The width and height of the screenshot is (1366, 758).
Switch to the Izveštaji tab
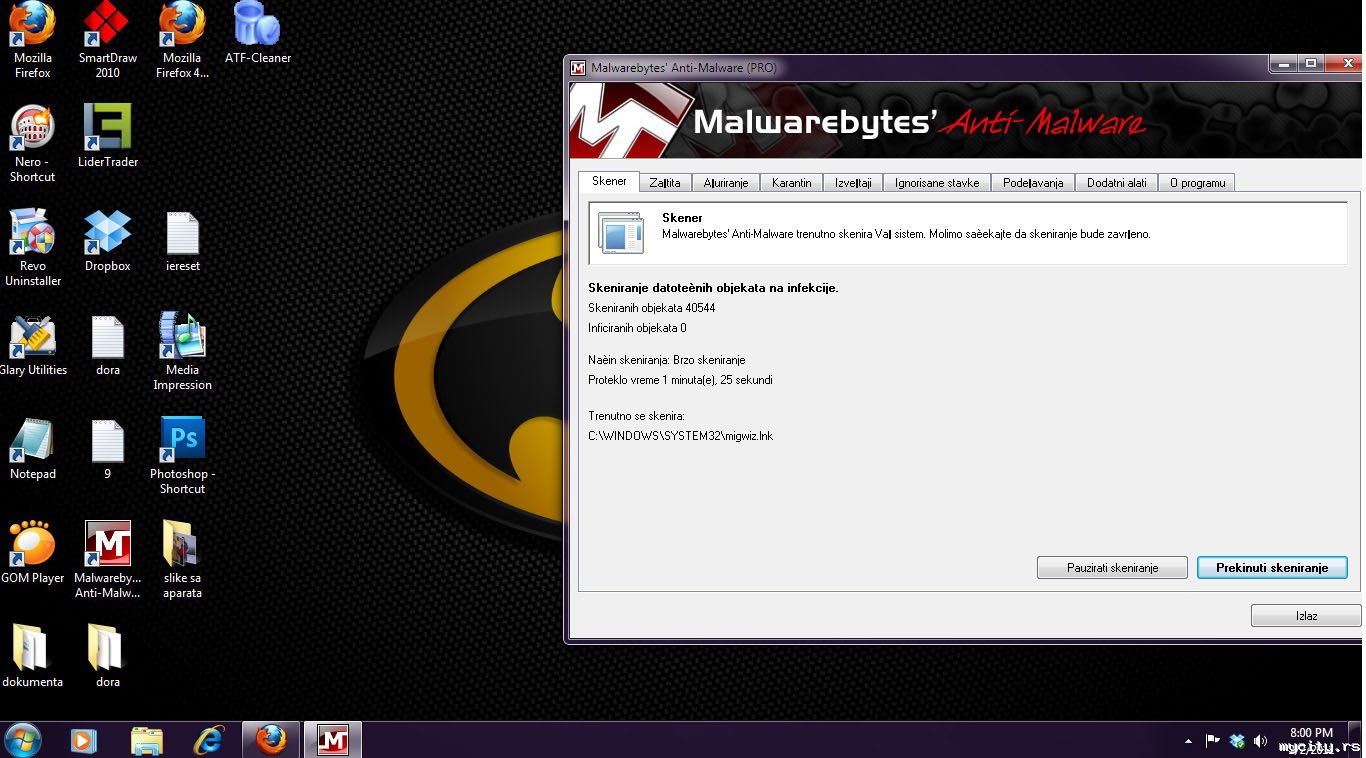click(x=854, y=183)
